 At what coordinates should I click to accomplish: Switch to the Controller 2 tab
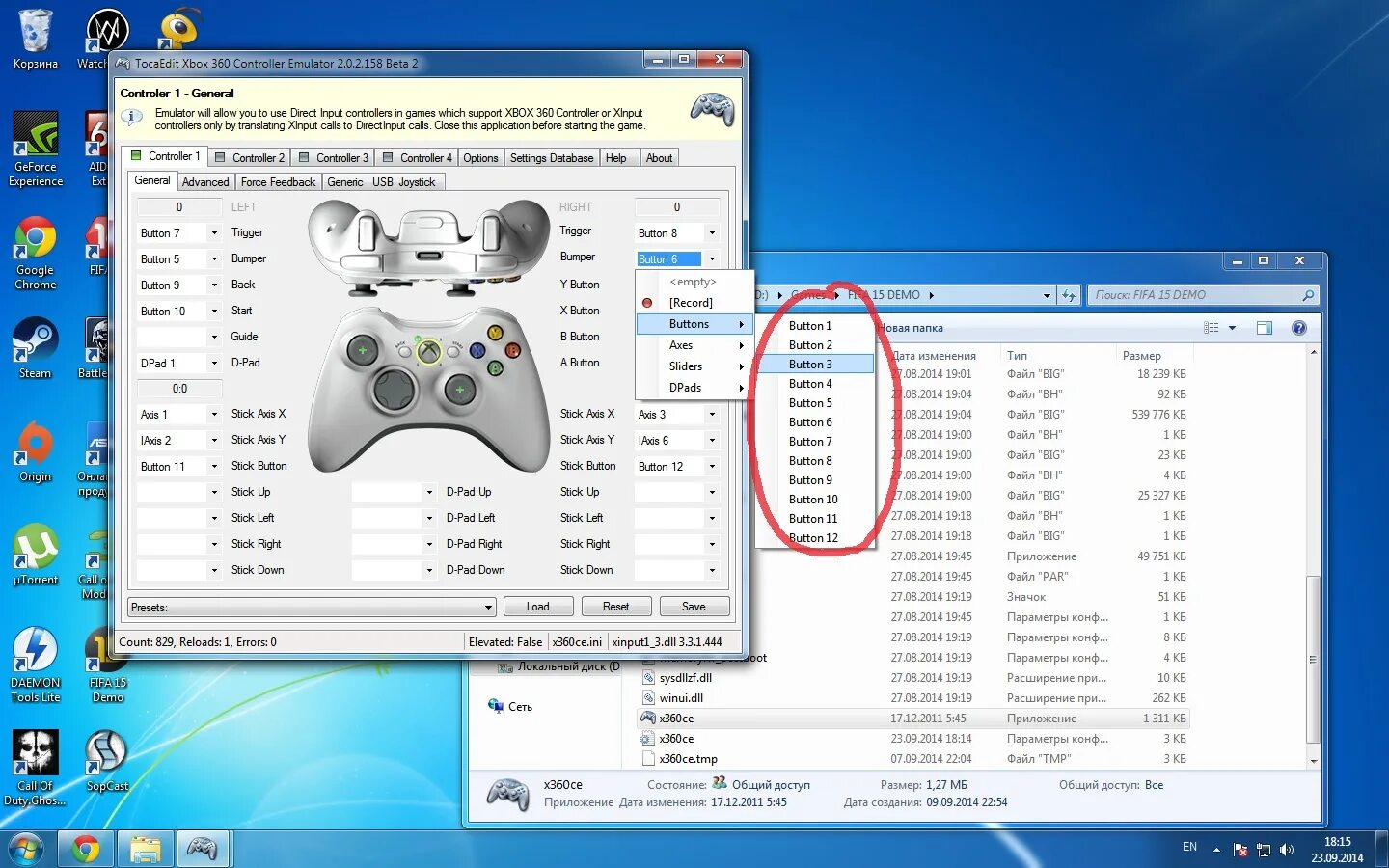tap(249, 158)
